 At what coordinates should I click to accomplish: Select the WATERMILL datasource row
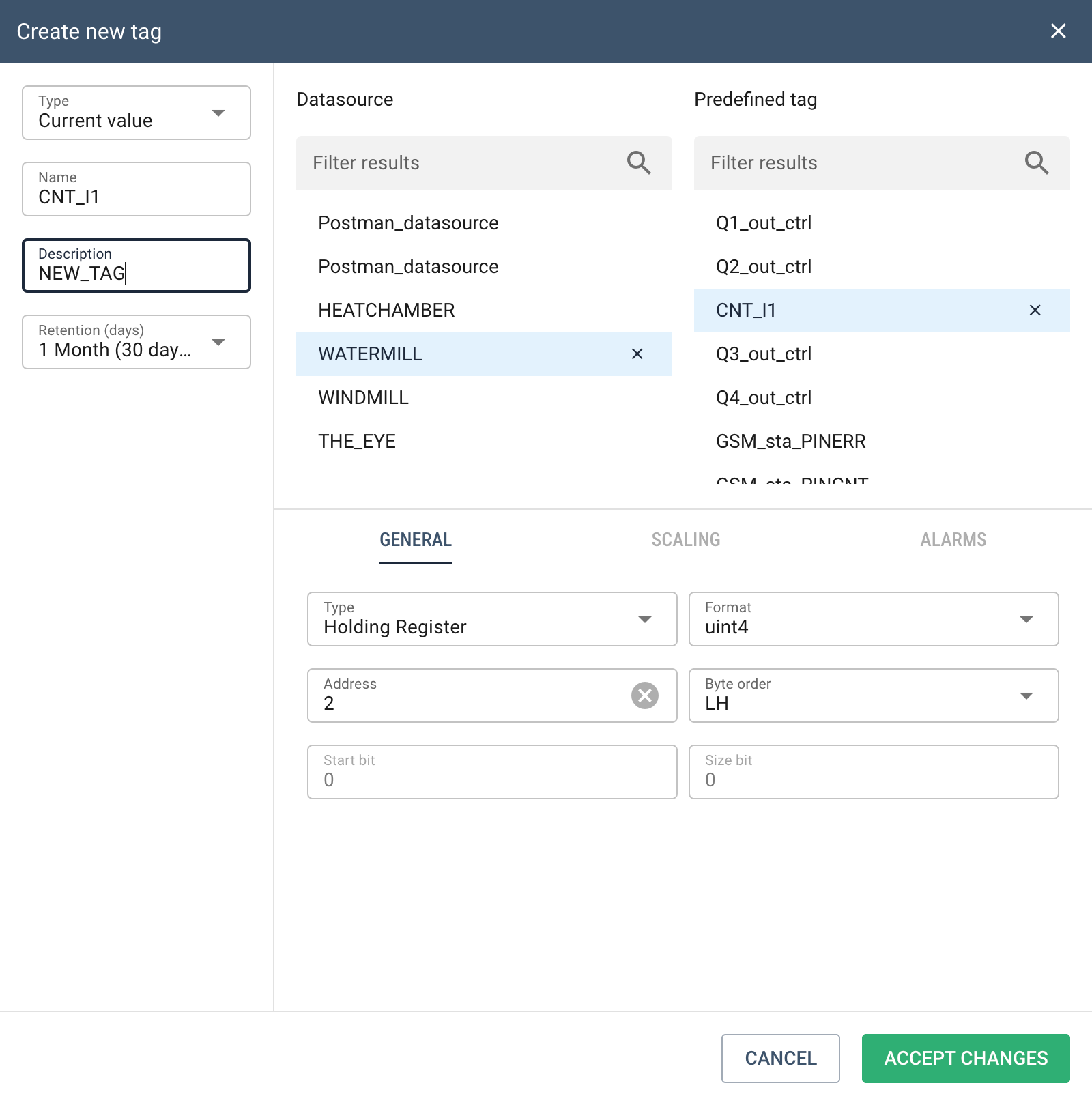click(484, 354)
